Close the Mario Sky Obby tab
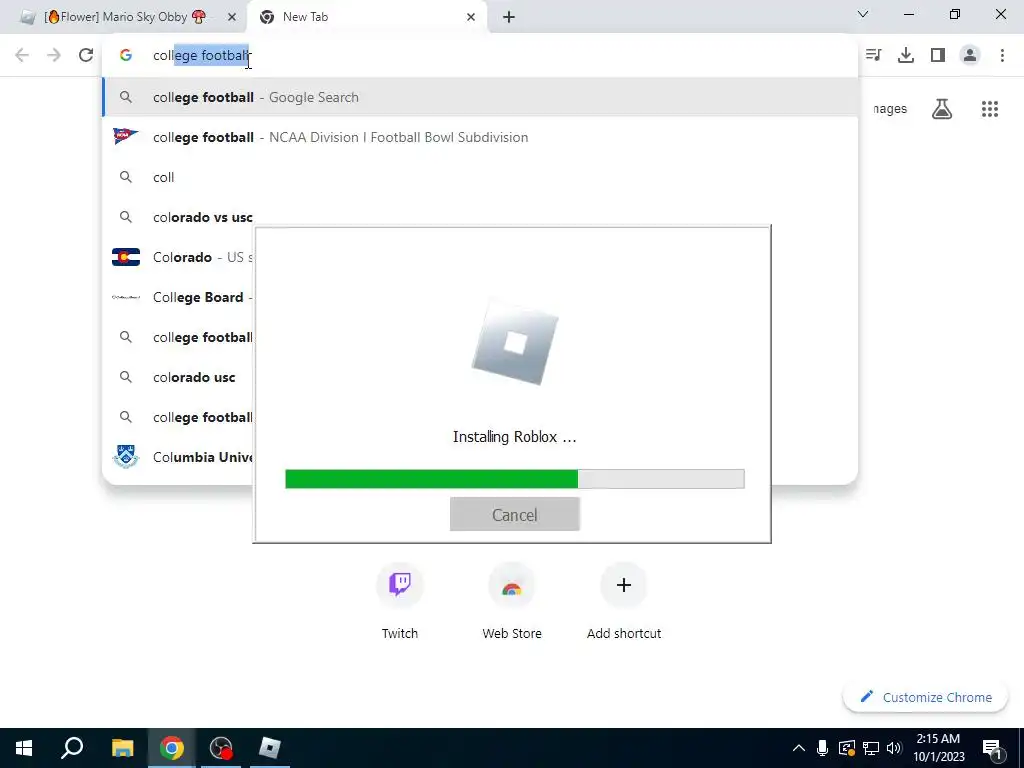Image resolution: width=1024 pixels, height=768 pixels. tap(232, 17)
